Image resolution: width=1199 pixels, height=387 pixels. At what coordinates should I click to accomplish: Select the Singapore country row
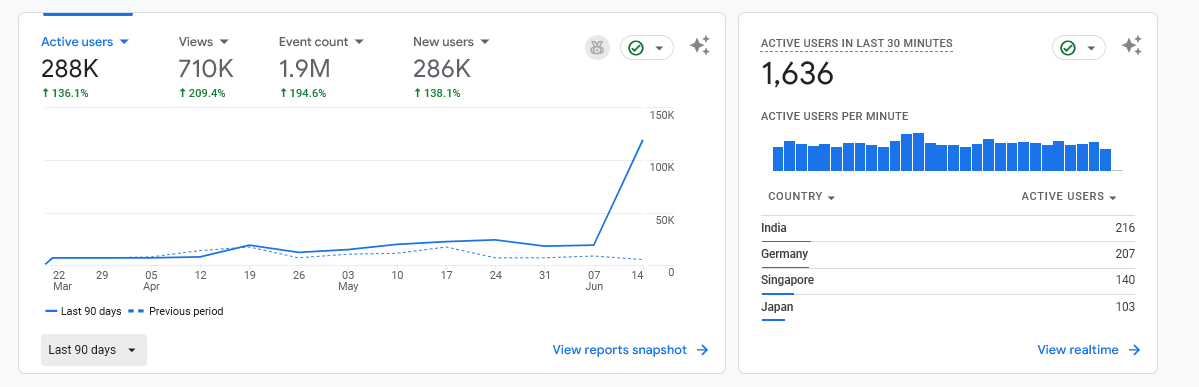pyautogui.click(x=948, y=281)
